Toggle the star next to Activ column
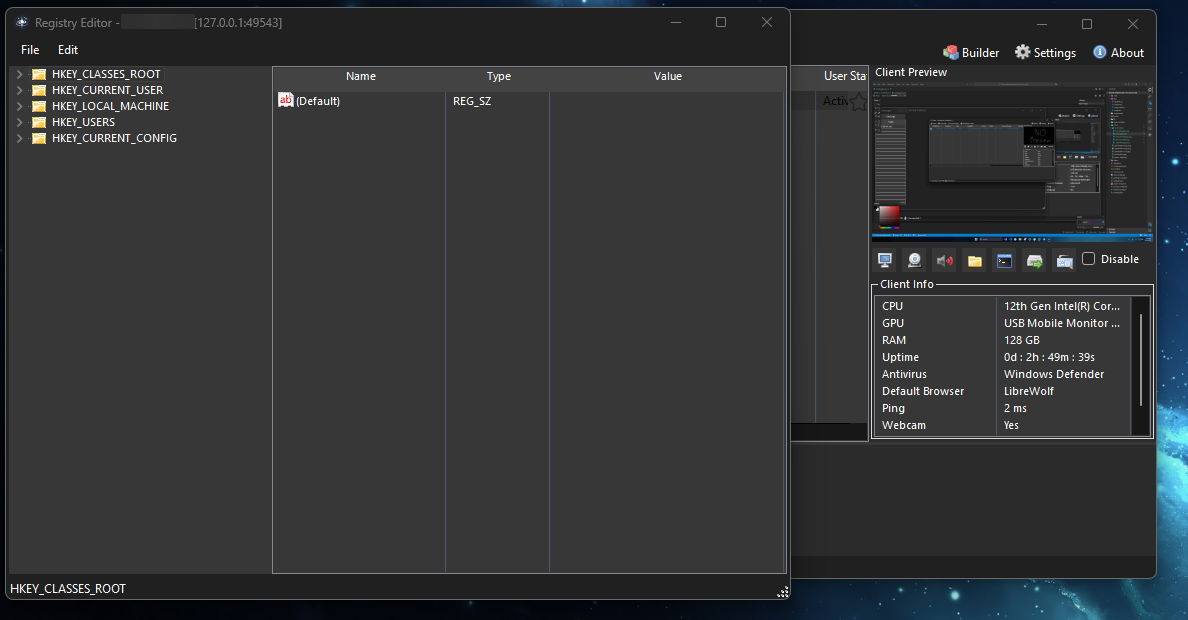The height and width of the screenshot is (620, 1188). (860, 100)
